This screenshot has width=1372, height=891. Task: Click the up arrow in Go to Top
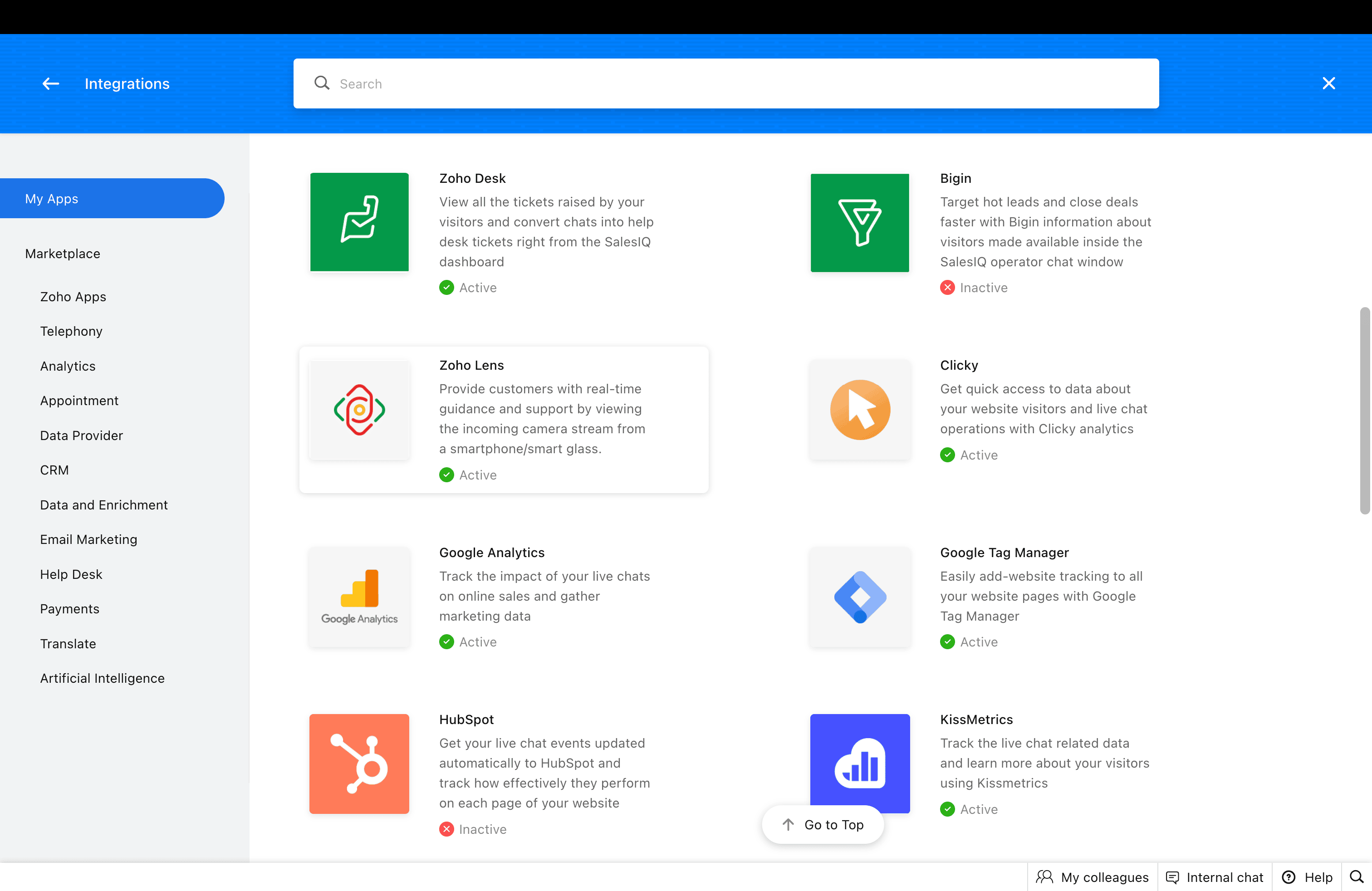788,825
